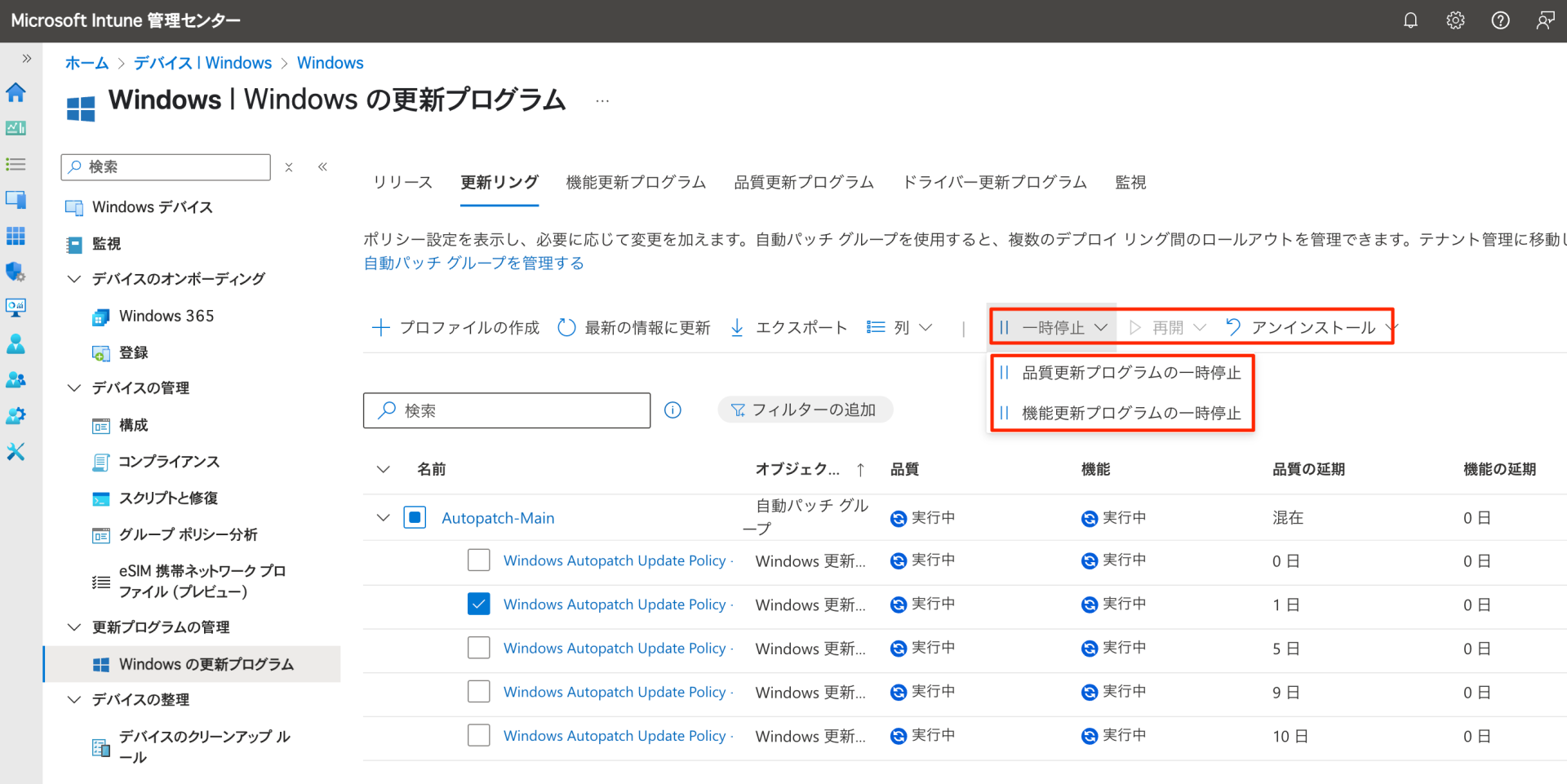Select the Users icon in the left sidebar
The width and height of the screenshot is (1567, 784).
pyautogui.click(x=16, y=343)
